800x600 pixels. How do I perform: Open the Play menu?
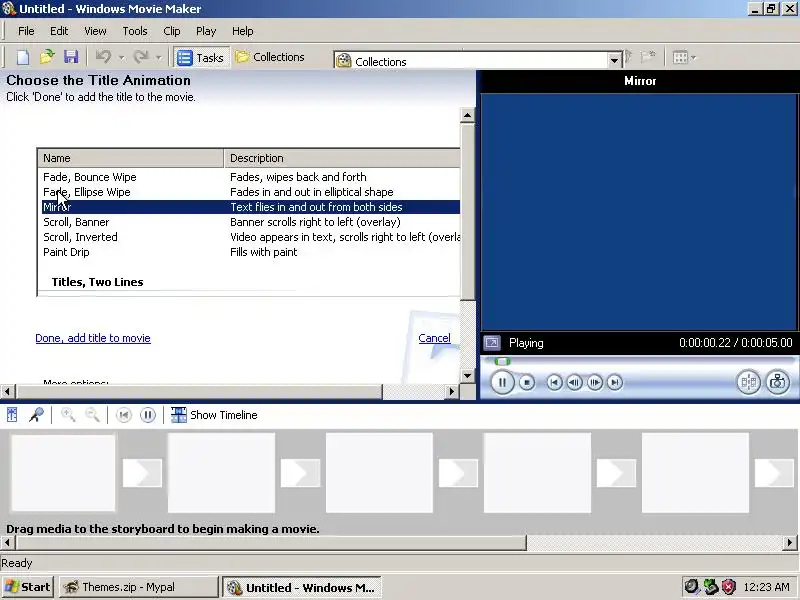tap(206, 31)
